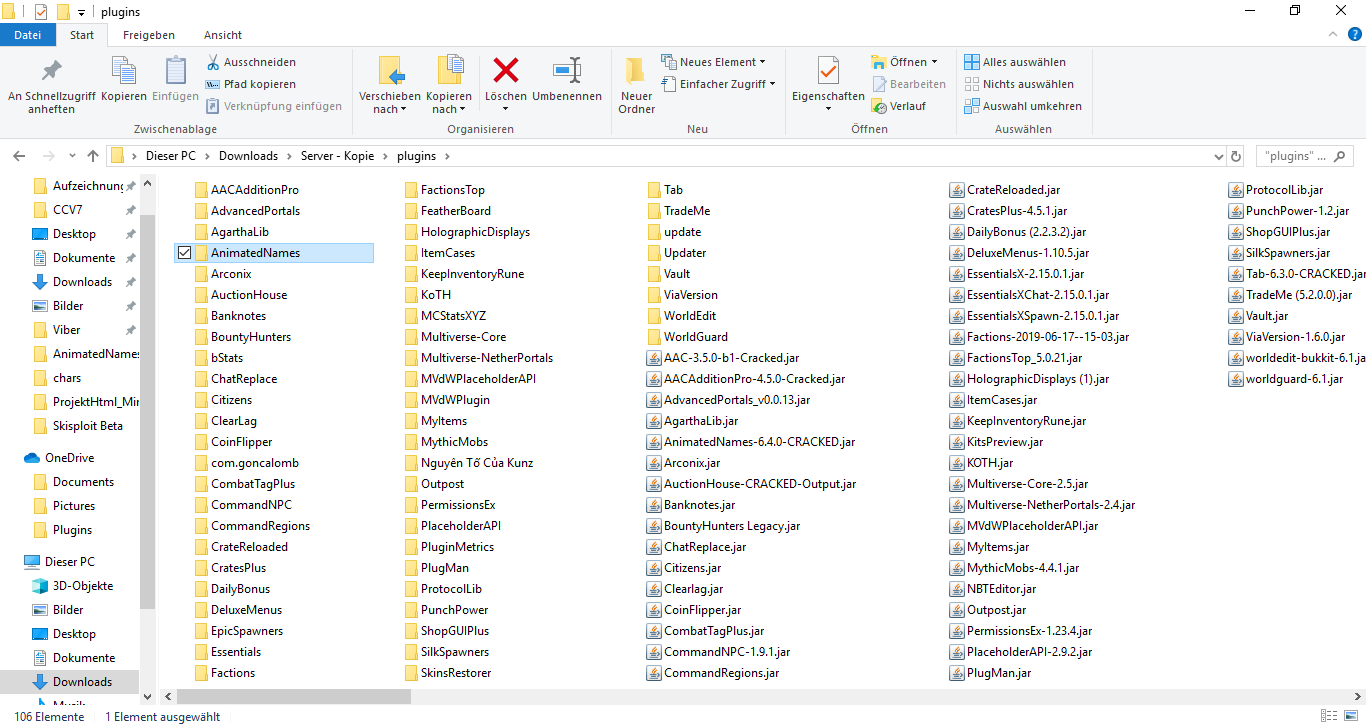
Task: Open recent locations dropdown beside forward arrow
Action: coord(71,157)
